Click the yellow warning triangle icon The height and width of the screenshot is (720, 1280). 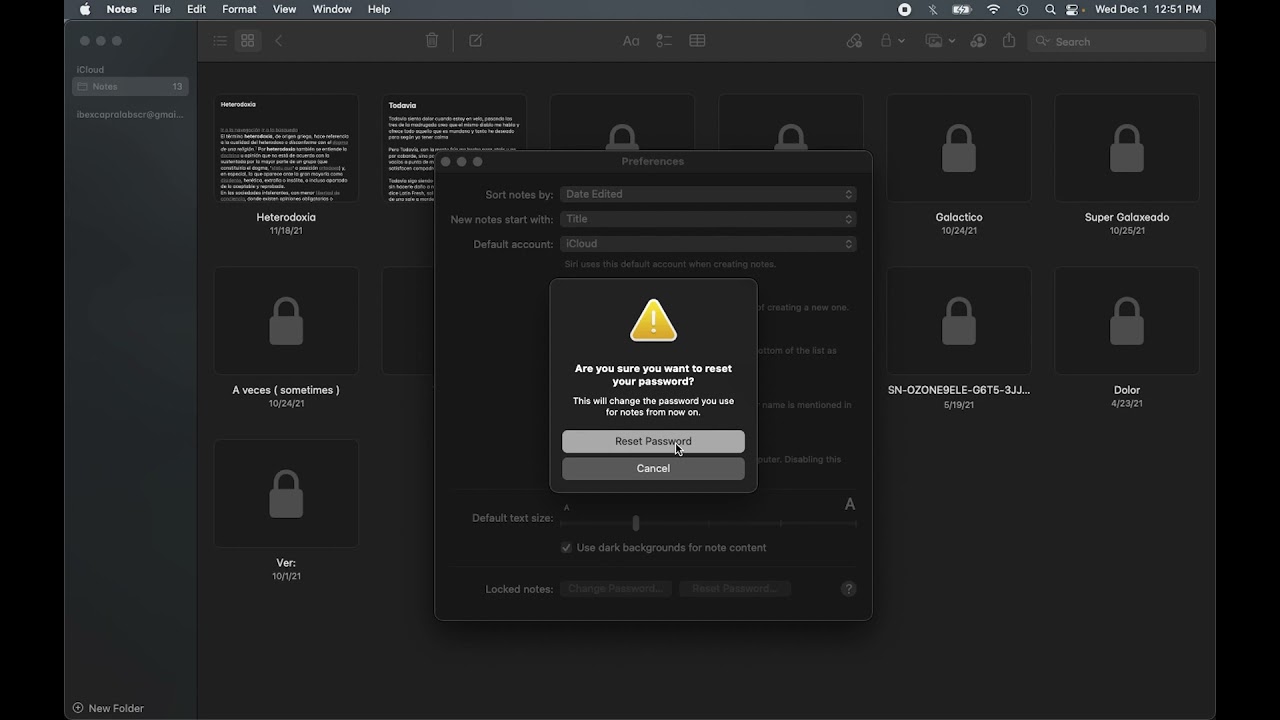[x=653, y=321]
